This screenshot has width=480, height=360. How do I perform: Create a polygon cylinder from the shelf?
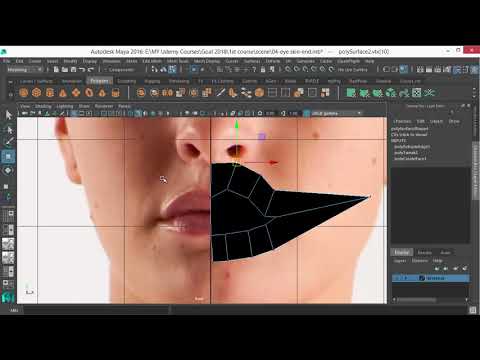click(x=50, y=92)
